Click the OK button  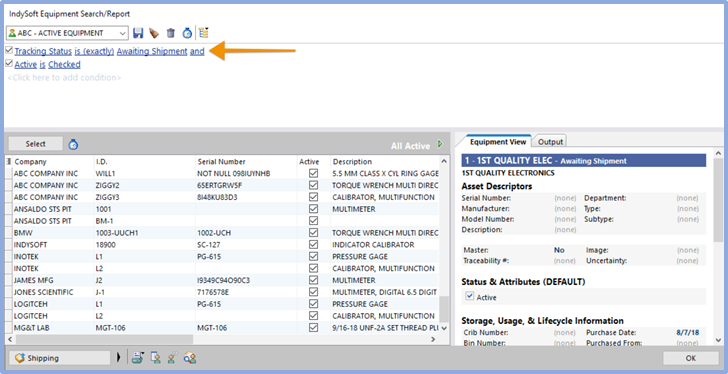point(690,358)
